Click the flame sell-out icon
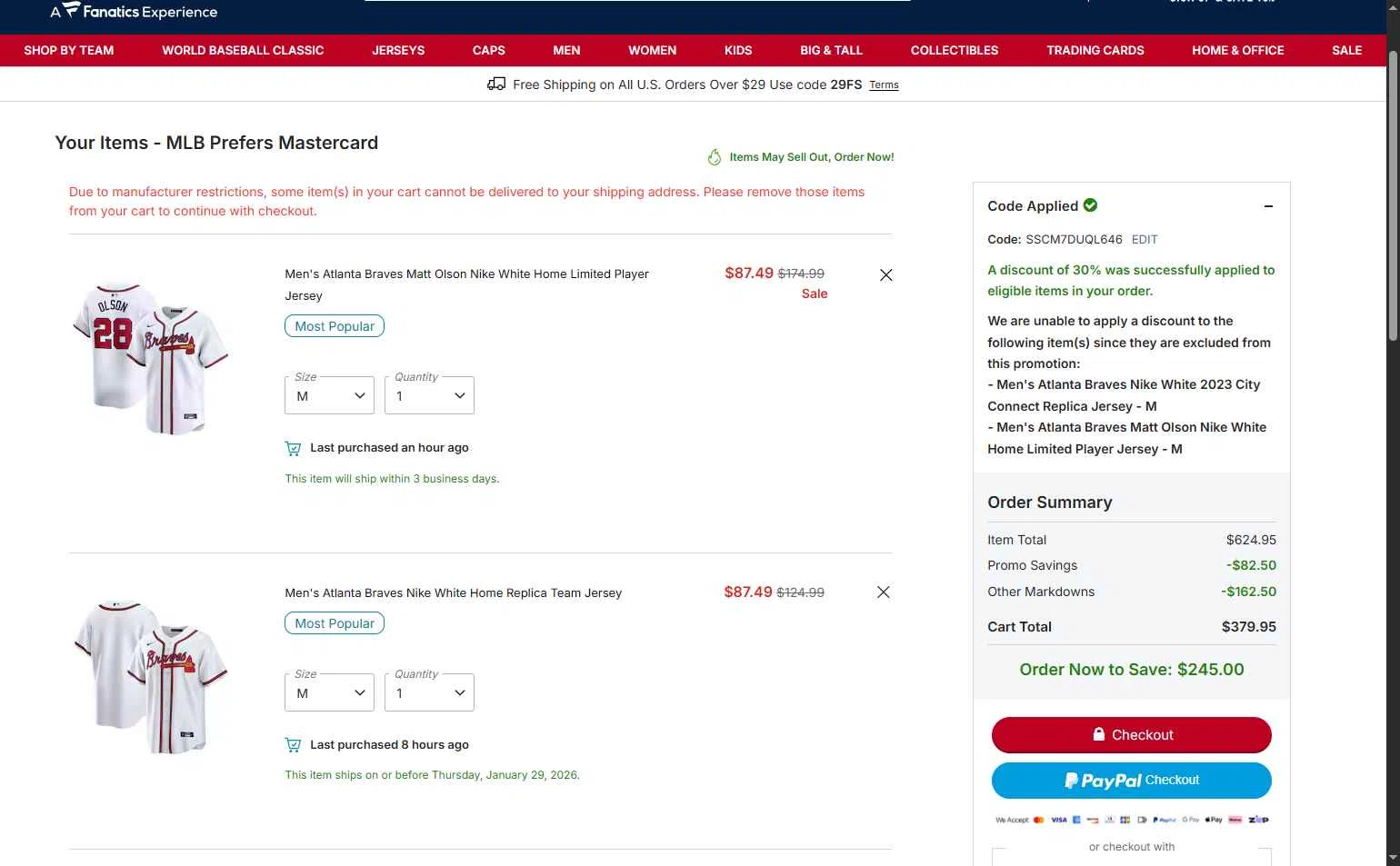The image size is (1400, 866). coord(715,157)
